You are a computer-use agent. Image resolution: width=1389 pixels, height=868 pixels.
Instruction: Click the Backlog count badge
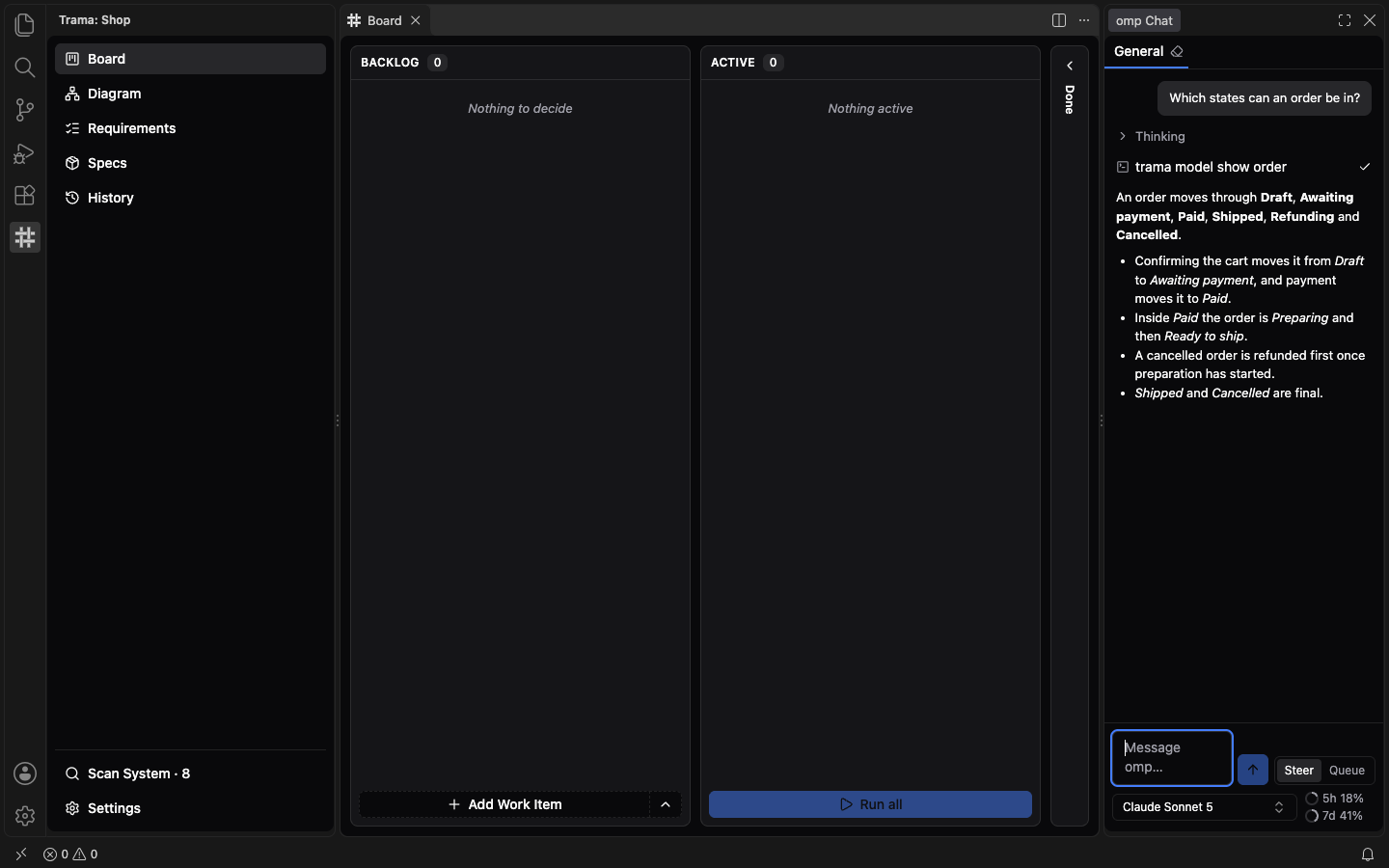(438, 63)
